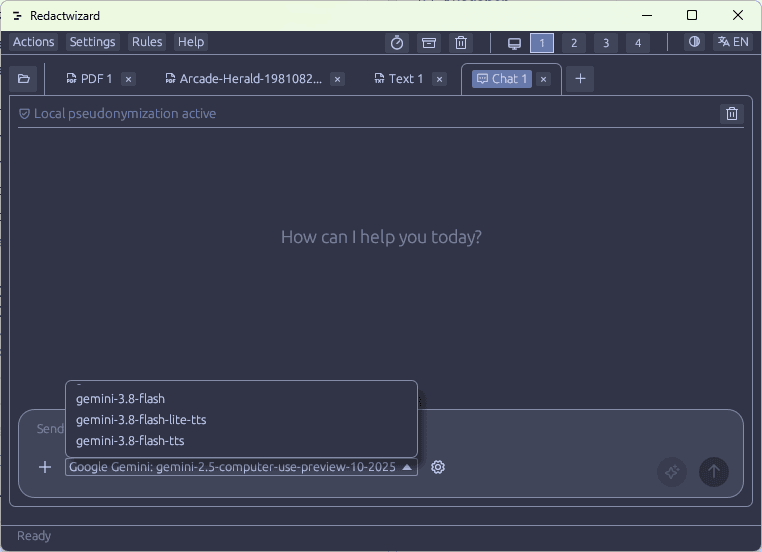This screenshot has height=552, width=762.
Task: Click the archive box icon
Action: [x=429, y=43]
